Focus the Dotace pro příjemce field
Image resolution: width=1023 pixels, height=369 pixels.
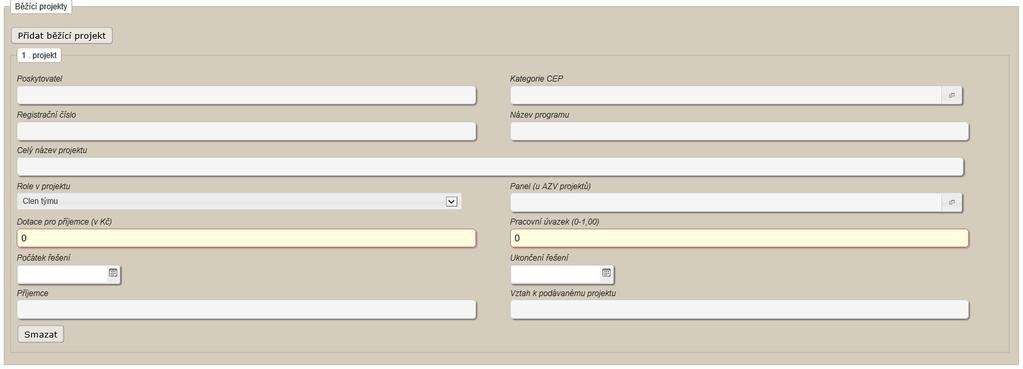tap(247, 239)
